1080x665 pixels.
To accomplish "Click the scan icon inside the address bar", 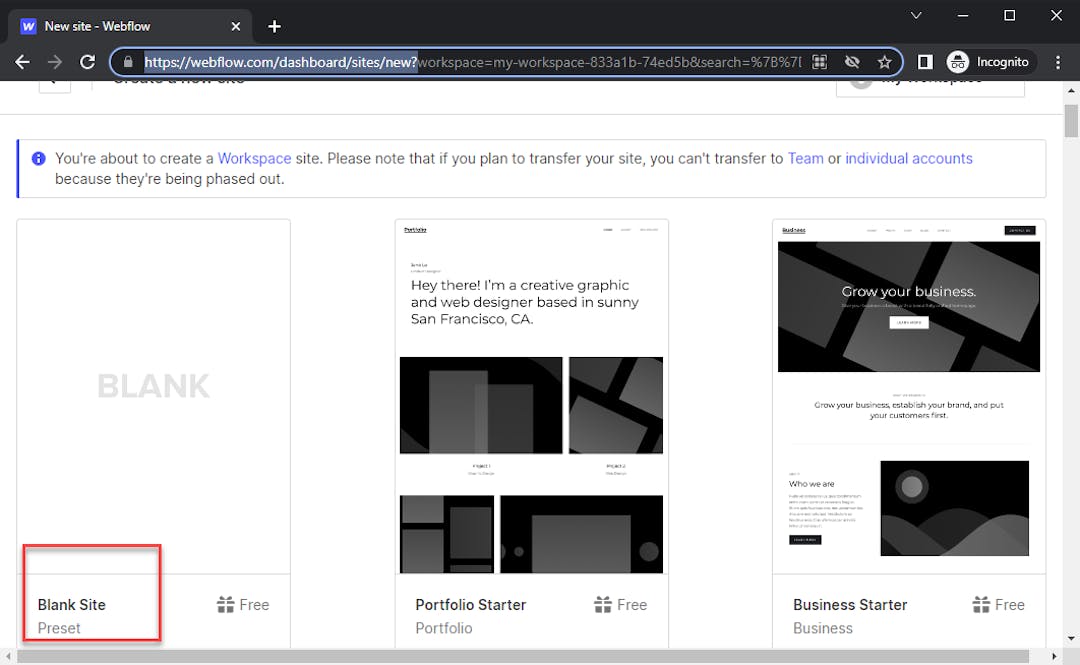I will tap(819, 61).
